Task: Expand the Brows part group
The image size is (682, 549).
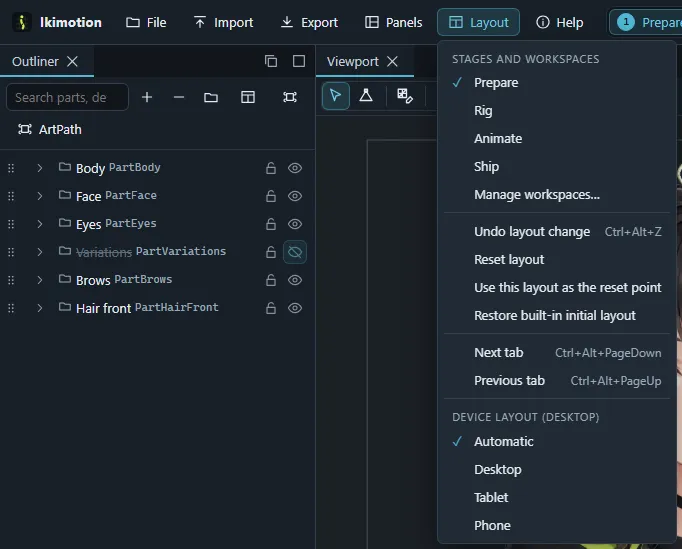Action: (x=40, y=280)
